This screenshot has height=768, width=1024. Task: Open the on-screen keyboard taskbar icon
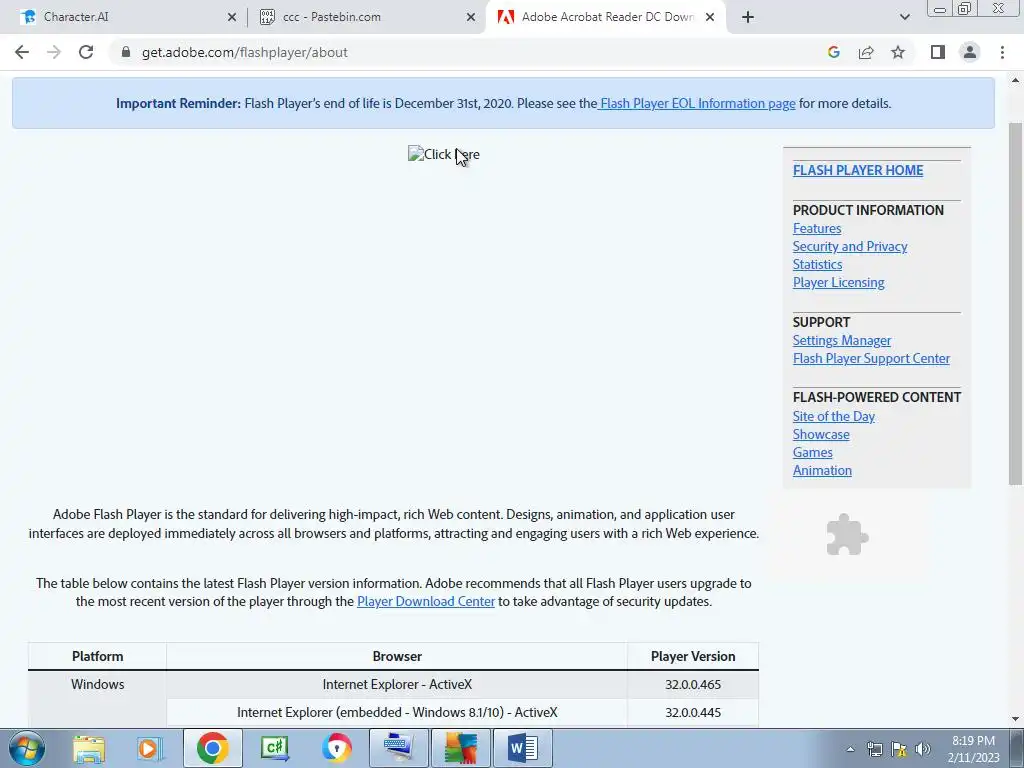398,748
